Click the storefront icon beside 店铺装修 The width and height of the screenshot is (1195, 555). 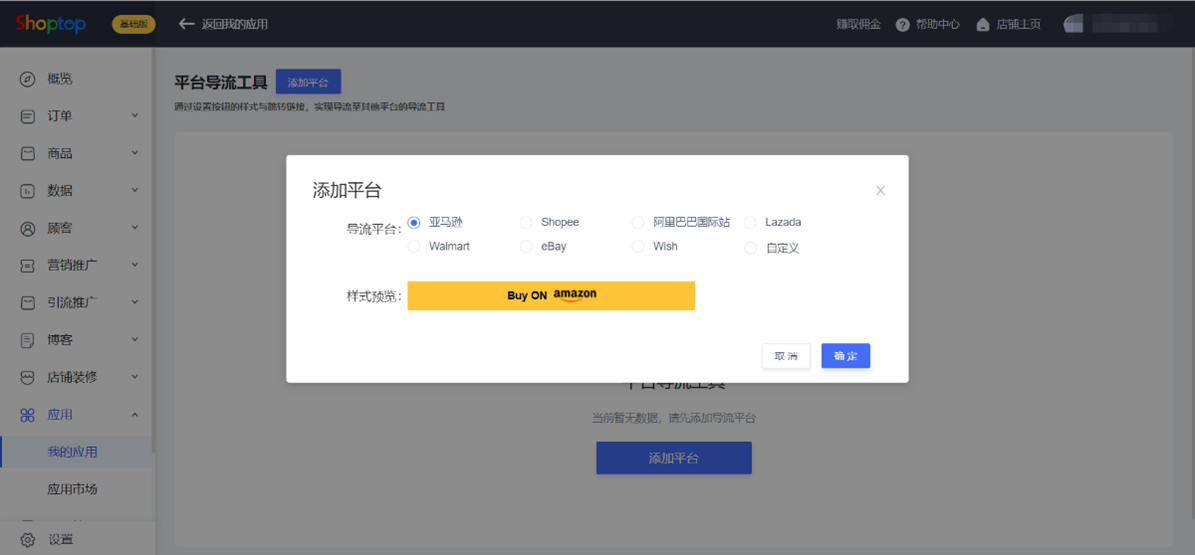tap(27, 377)
